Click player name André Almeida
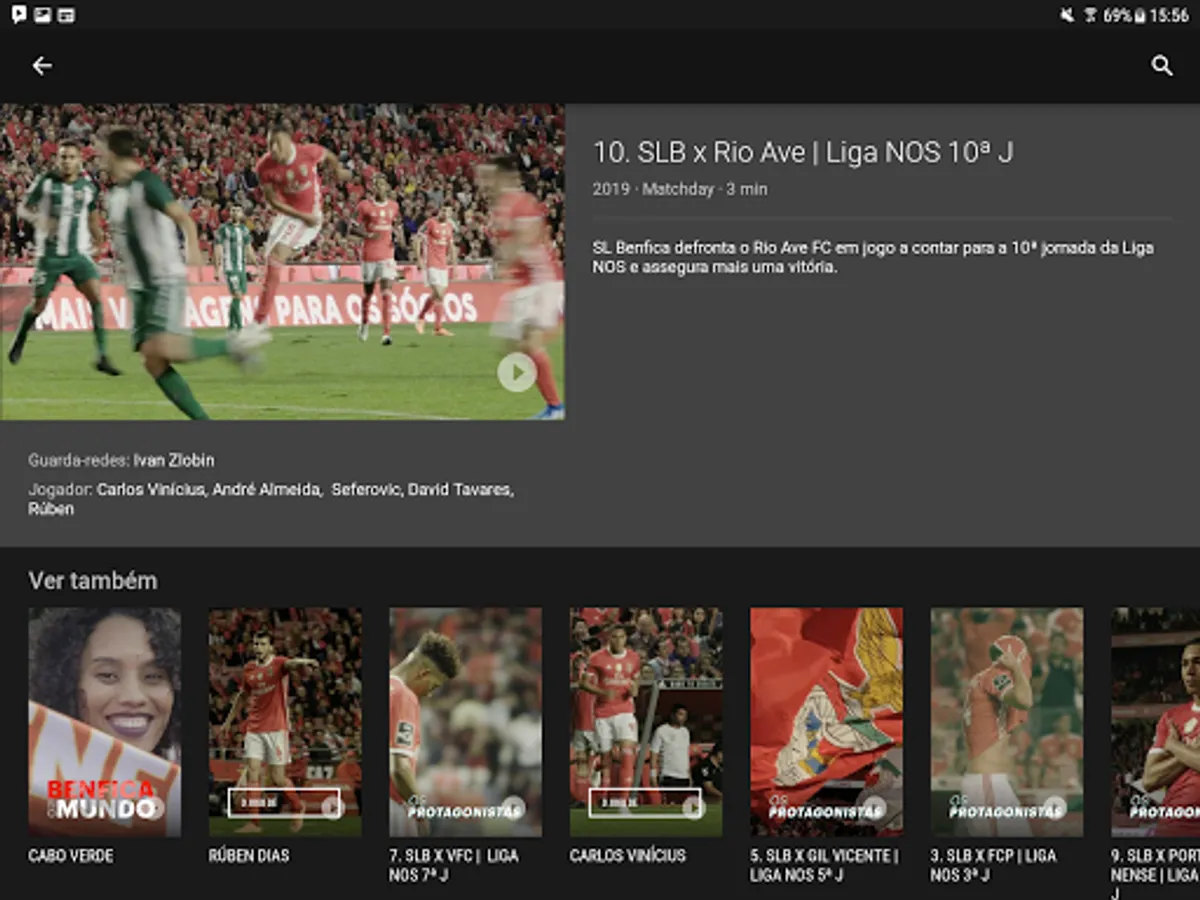The image size is (1200, 900). tap(266, 490)
